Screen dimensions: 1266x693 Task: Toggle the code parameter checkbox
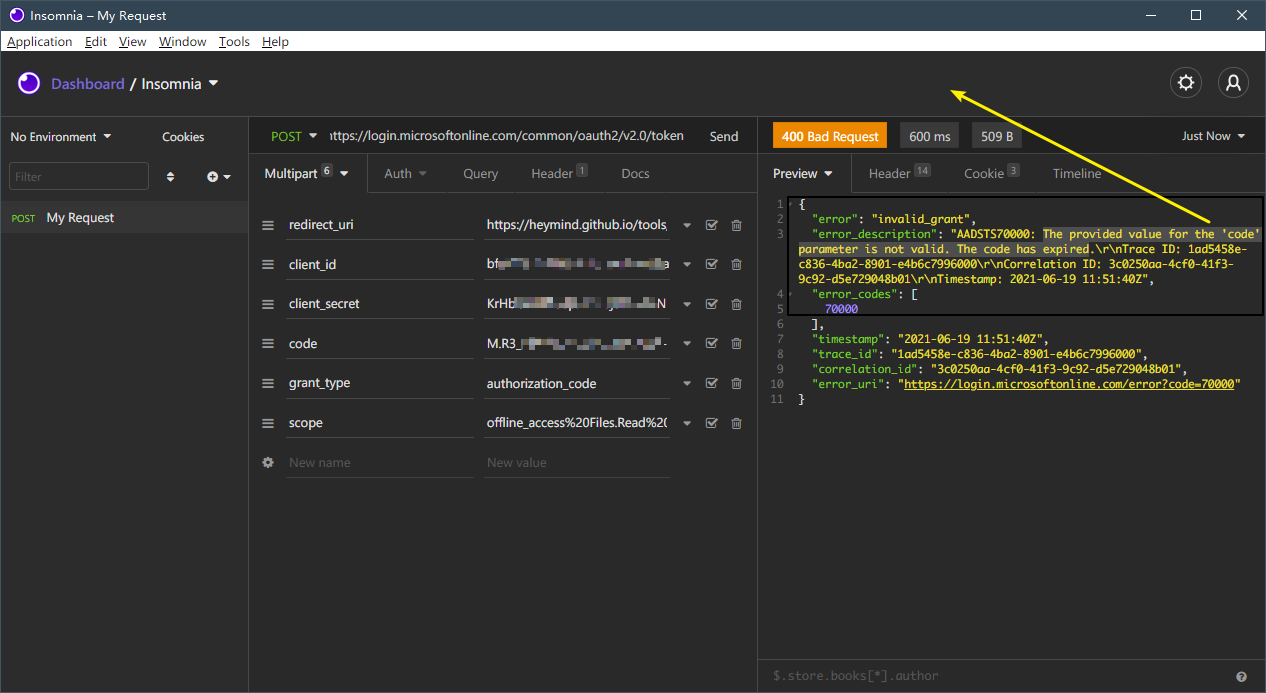pyautogui.click(x=712, y=344)
